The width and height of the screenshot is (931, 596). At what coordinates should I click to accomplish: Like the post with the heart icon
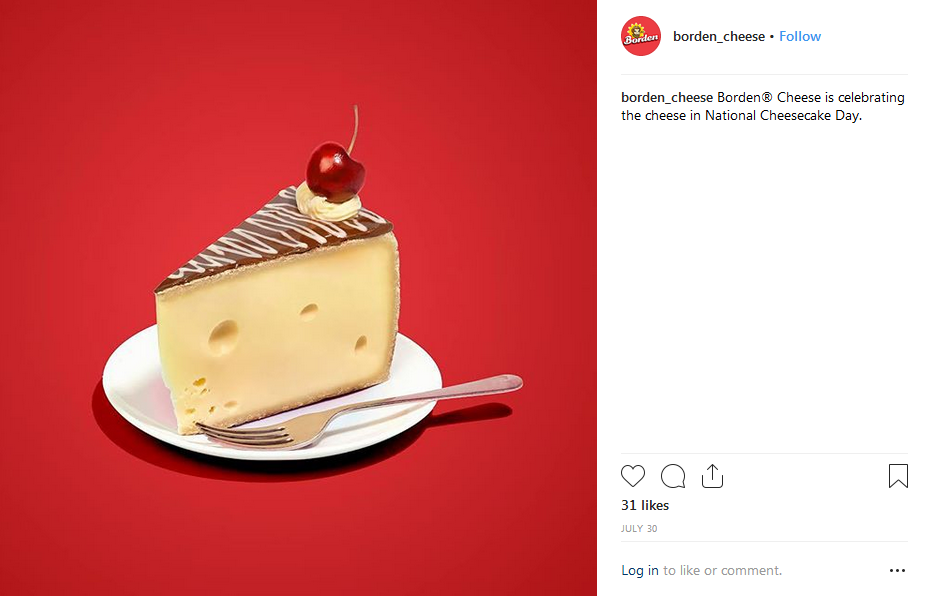[x=632, y=476]
